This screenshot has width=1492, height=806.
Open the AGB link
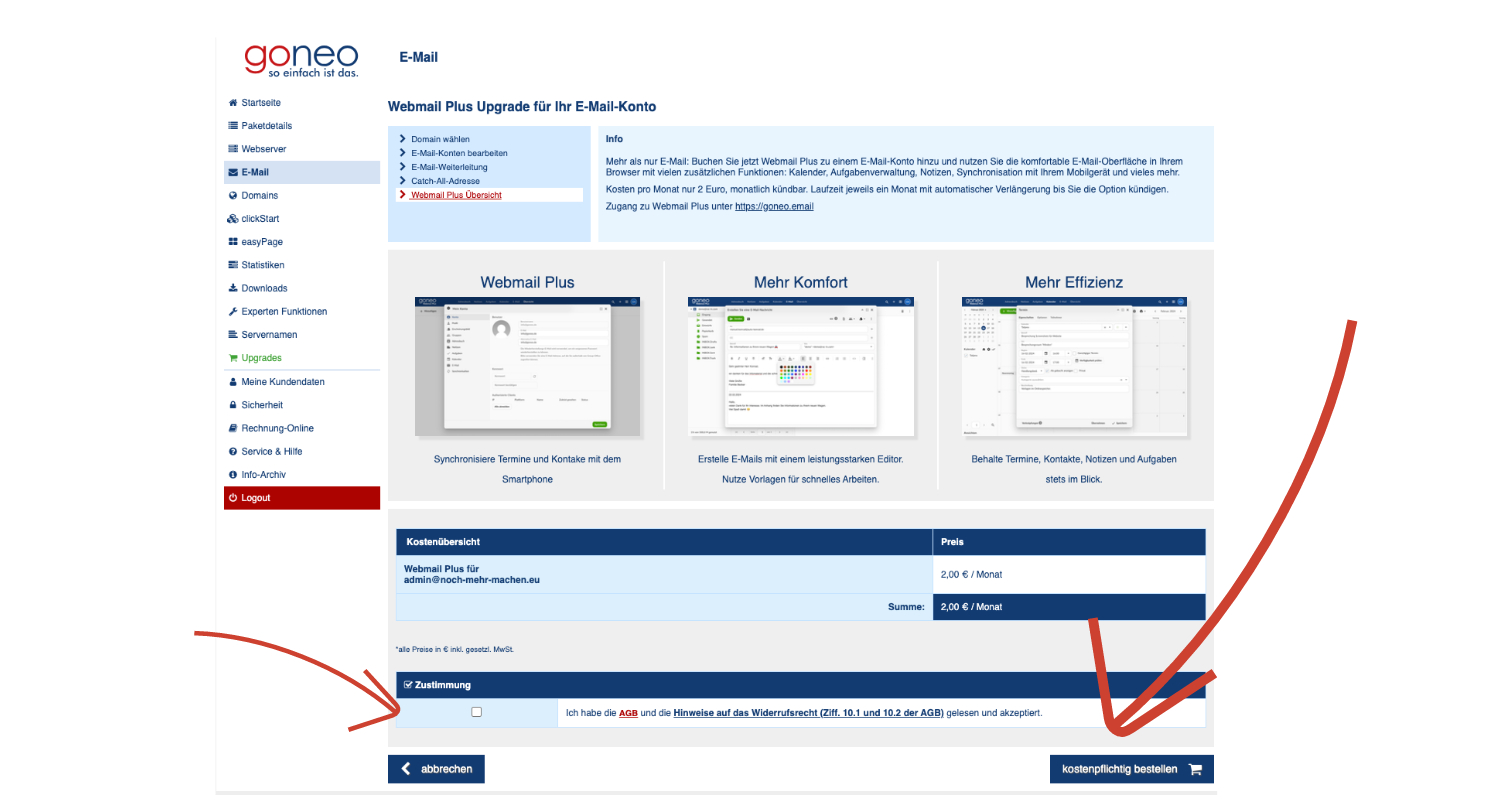point(628,713)
